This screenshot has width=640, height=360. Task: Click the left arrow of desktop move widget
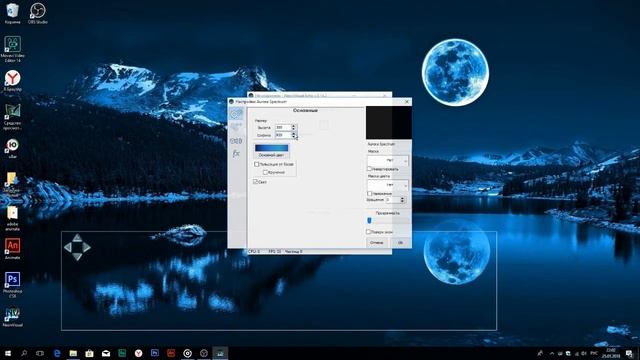coord(68,247)
